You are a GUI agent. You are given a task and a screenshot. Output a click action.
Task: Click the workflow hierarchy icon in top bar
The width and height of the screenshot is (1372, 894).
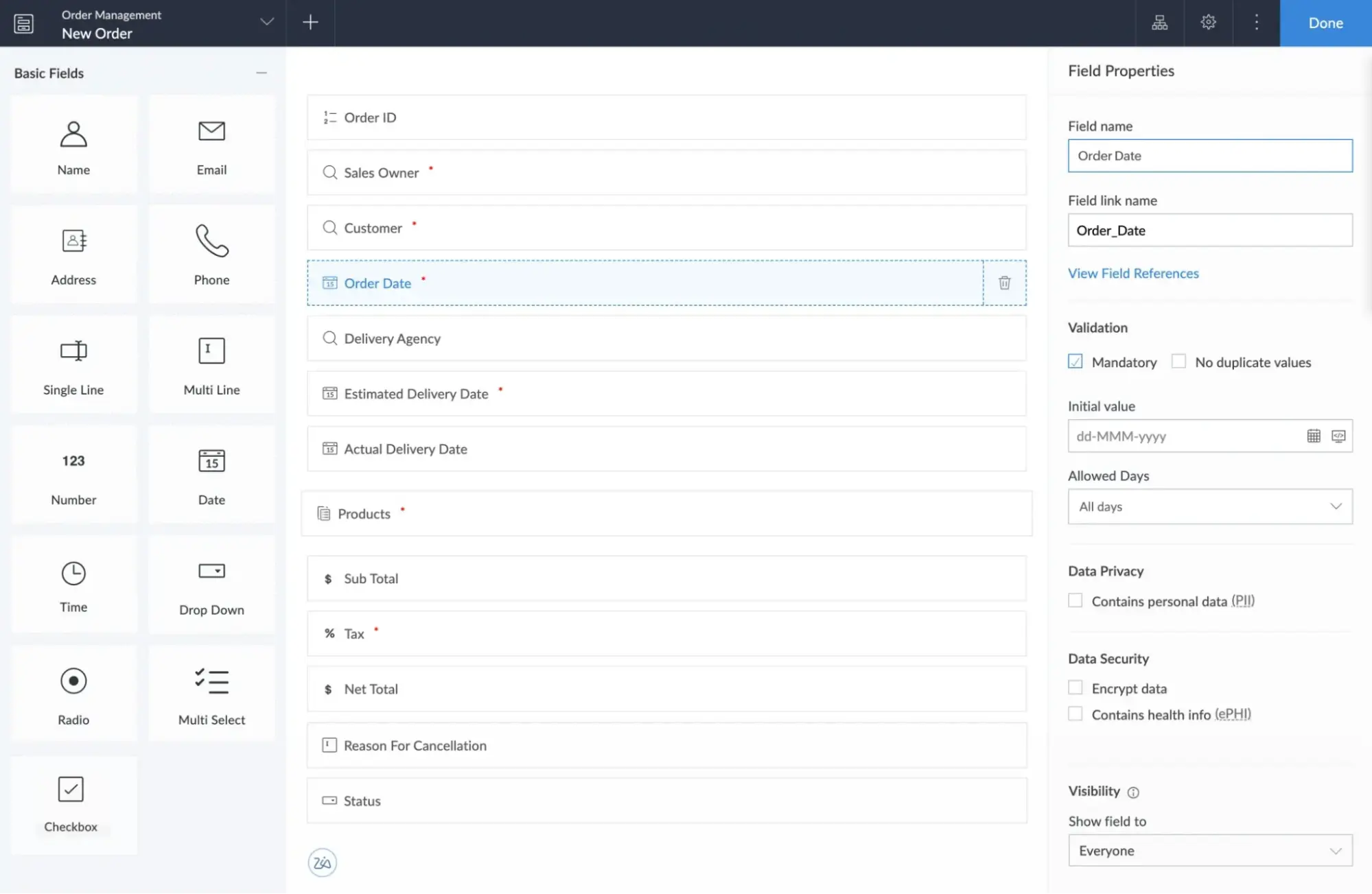tap(1159, 23)
